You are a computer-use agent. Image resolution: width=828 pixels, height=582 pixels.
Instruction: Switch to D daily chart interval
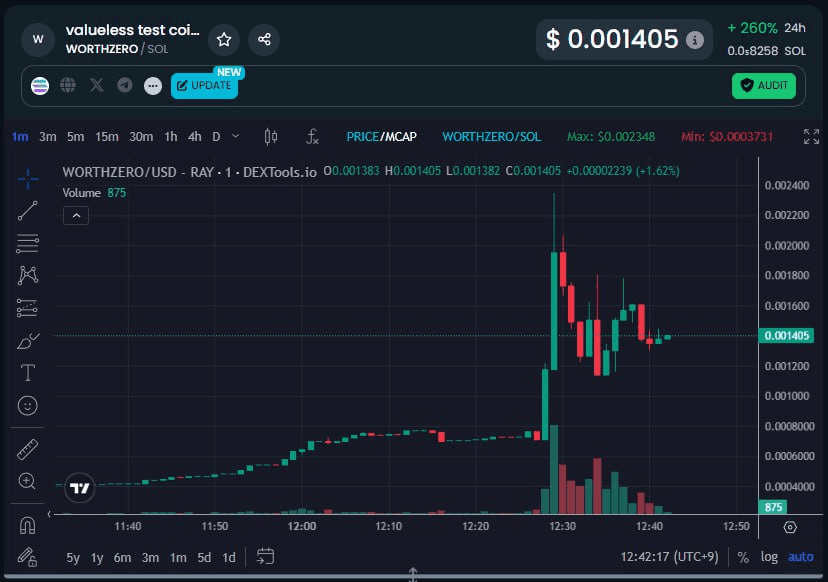tap(216, 137)
